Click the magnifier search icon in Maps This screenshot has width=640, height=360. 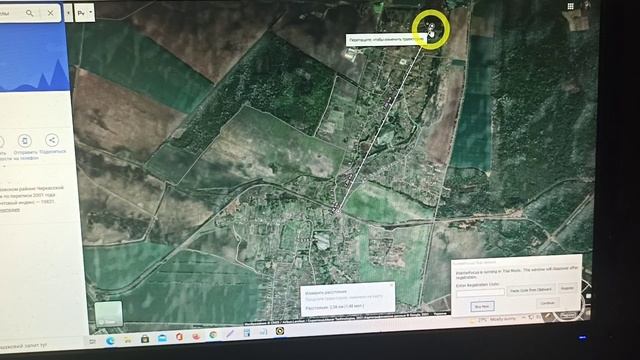coord(29,13)
